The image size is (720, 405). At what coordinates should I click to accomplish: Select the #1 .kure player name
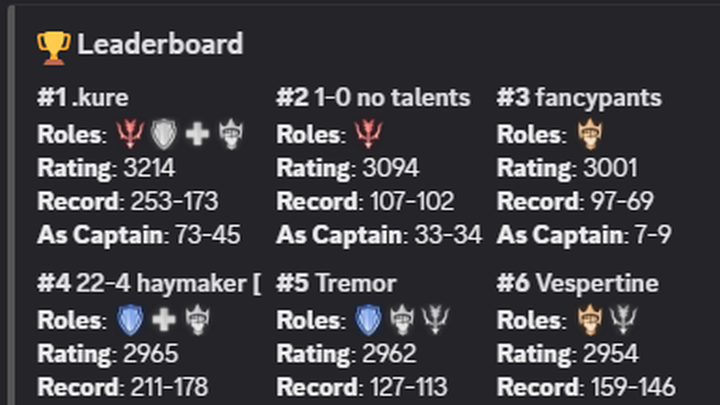point(83,98)
